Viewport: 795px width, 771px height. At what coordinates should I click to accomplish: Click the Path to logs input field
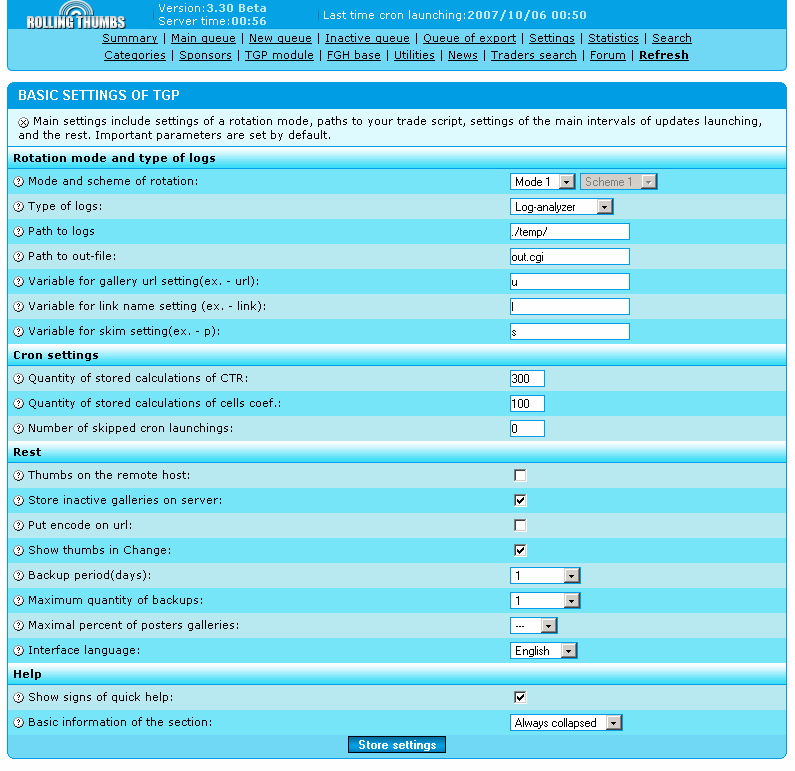(x=570, y=232)
